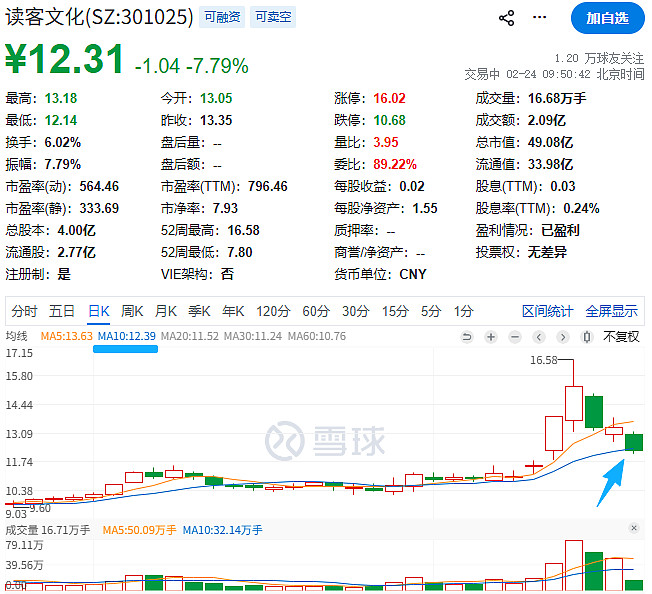Viewport: 652px width, 594px height.
Task: Click the 市盈率(TTM) 796.46 value
Action: pyautogui.click(x=268, y=186)
